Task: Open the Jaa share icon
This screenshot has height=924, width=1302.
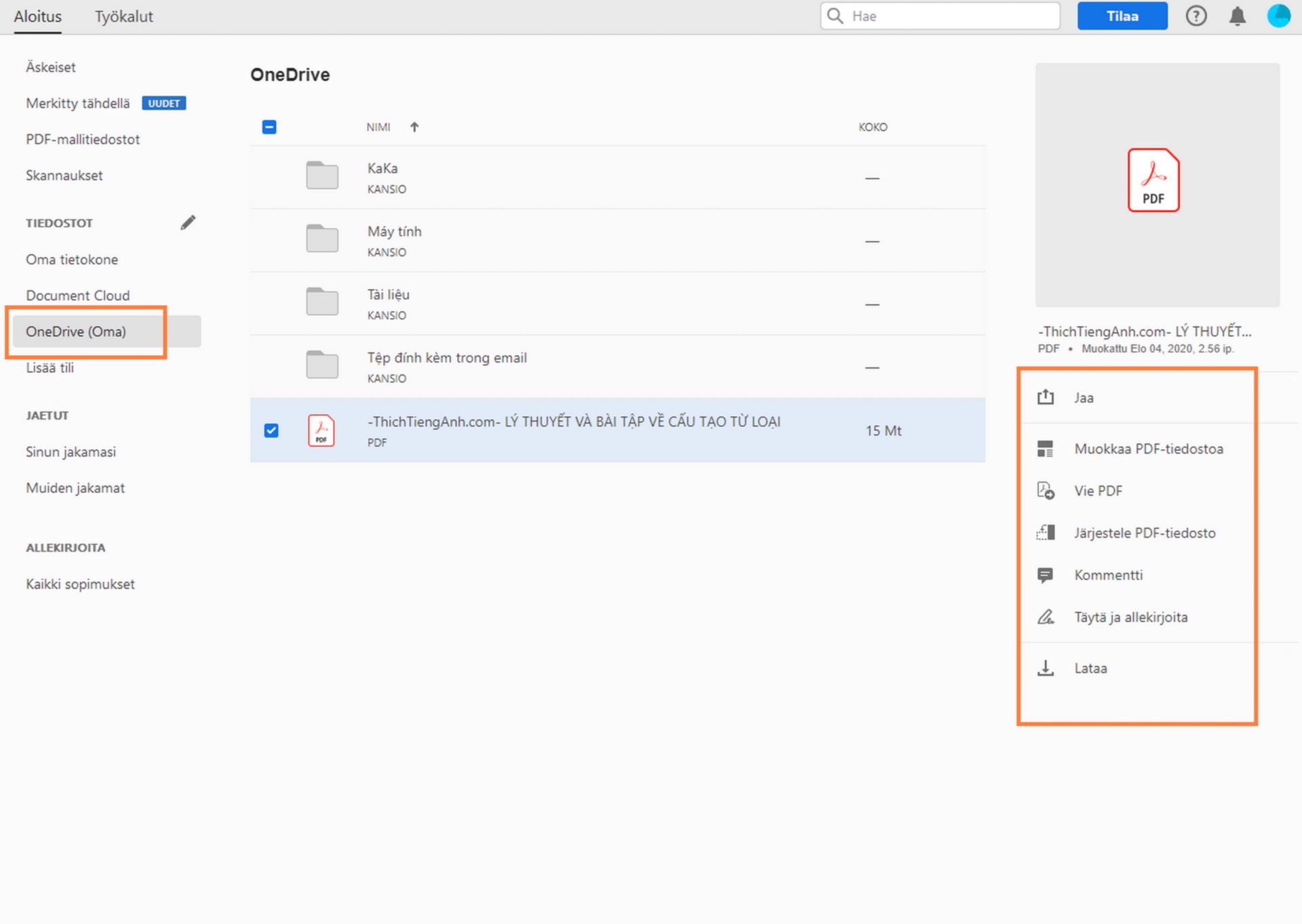Action: [1046, 397]
